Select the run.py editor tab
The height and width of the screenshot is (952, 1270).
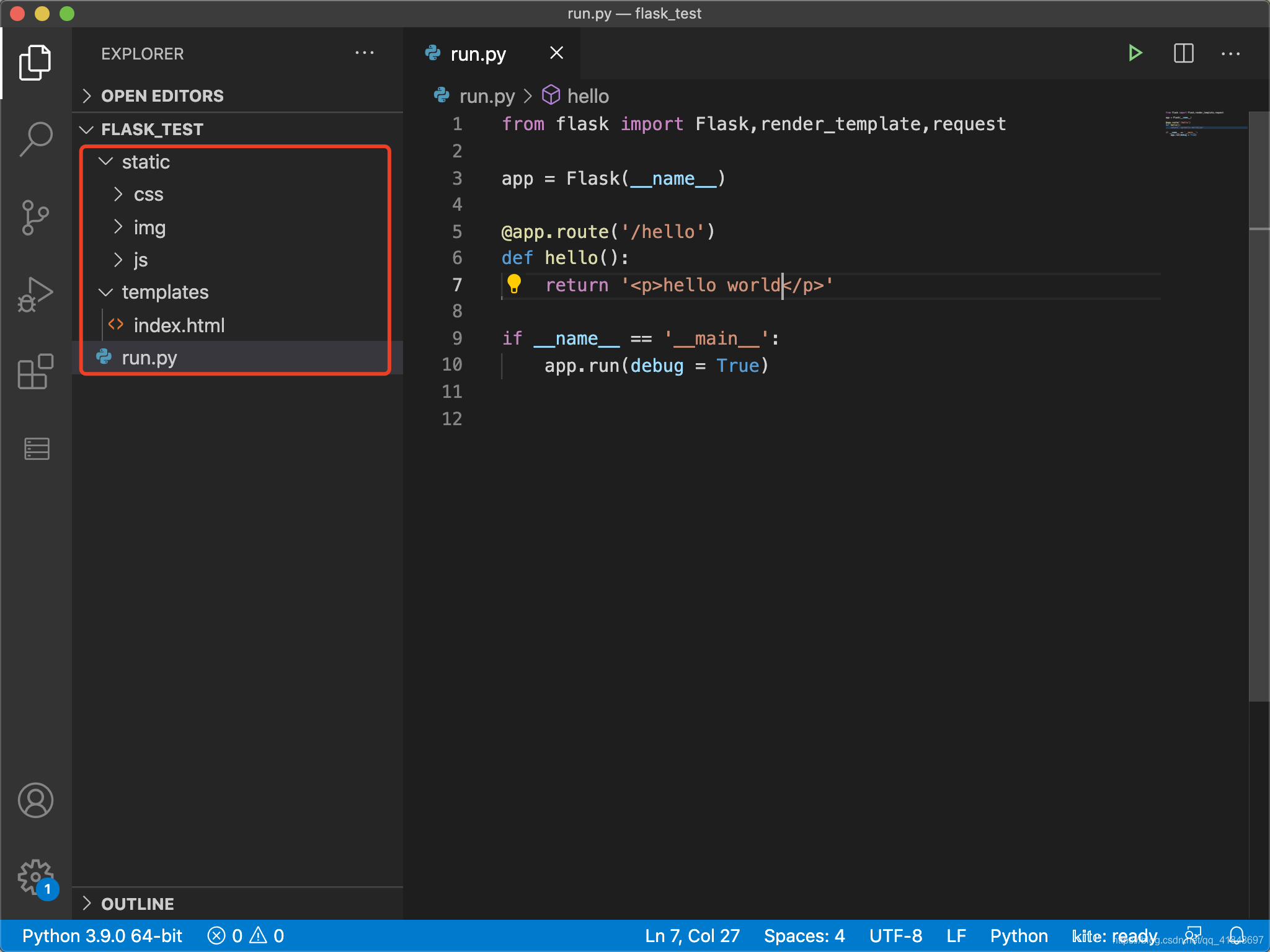coord(477,55)
